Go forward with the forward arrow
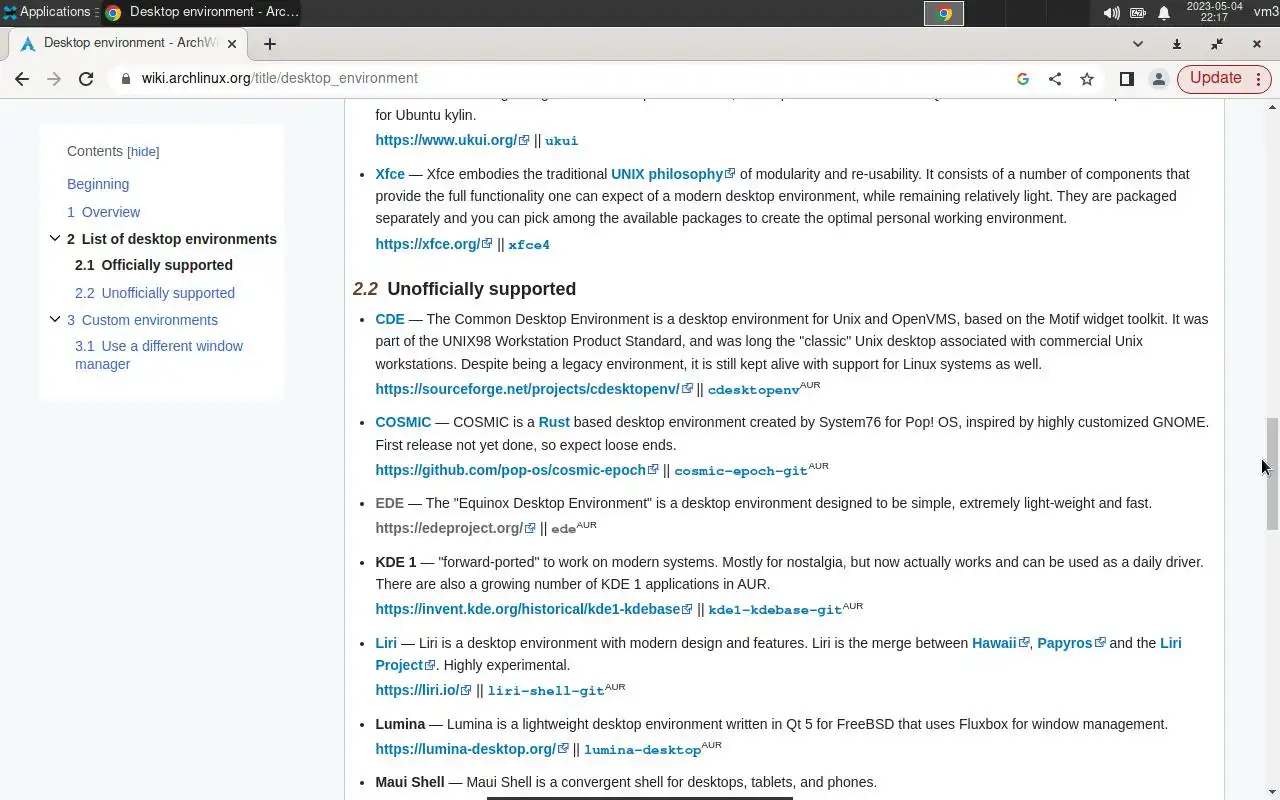The width and height of the screenshot is (1280, 800). [54, 79]
